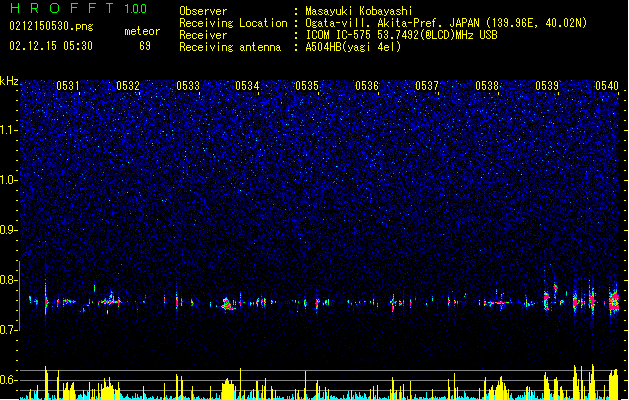Click the 0.9 kHz frequency tick label
The height and width of the screenshot is (400, 629).
(x=8, y=230)
